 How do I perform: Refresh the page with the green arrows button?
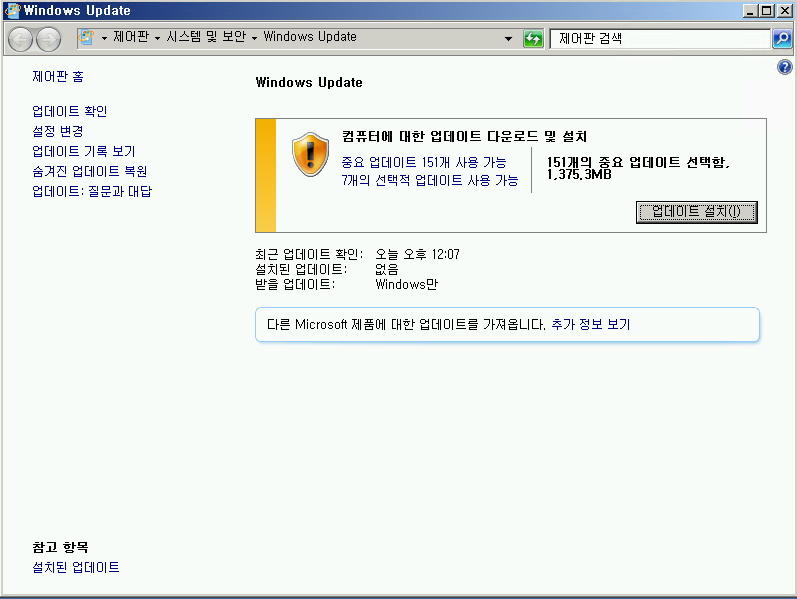pyautogui.click(x=534, y=39)
